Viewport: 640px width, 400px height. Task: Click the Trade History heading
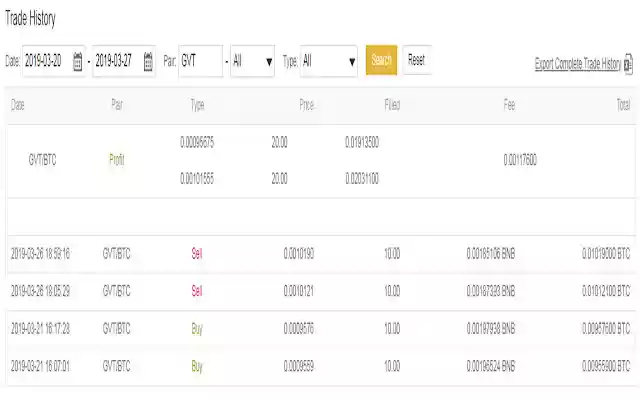coord(30,18)
